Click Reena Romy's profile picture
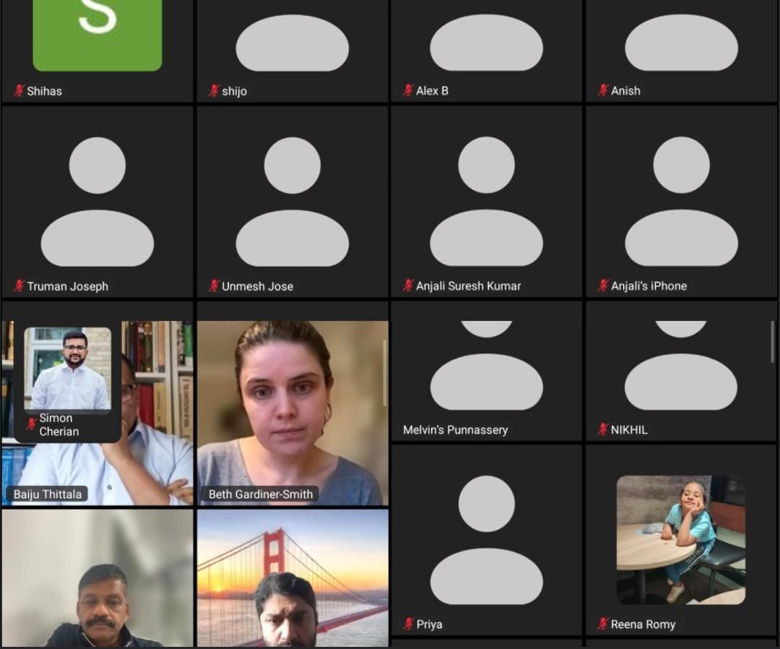This screenshot has height=649, width=780. click(x=680, y=539)
